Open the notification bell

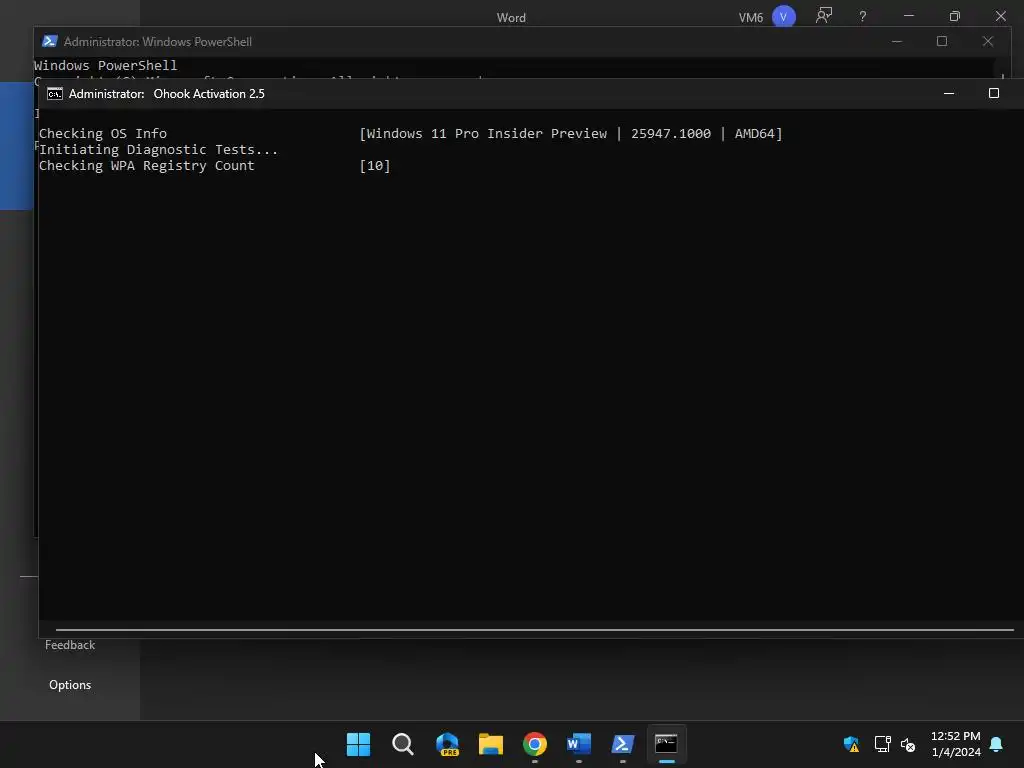pyautogui.click(x=996, y=744)
